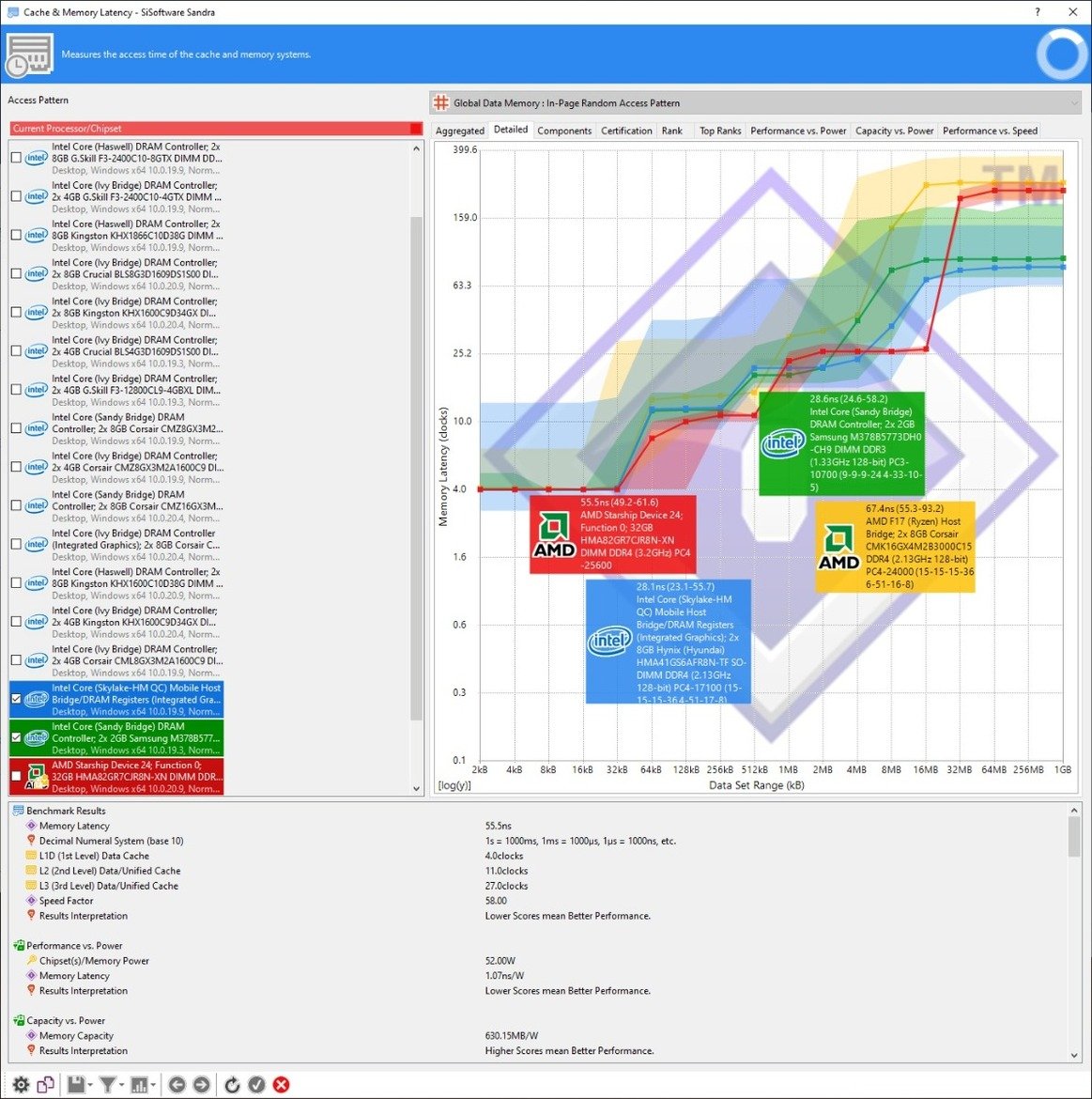Check the AMD Starship Device 24 entry

point(16,776)
